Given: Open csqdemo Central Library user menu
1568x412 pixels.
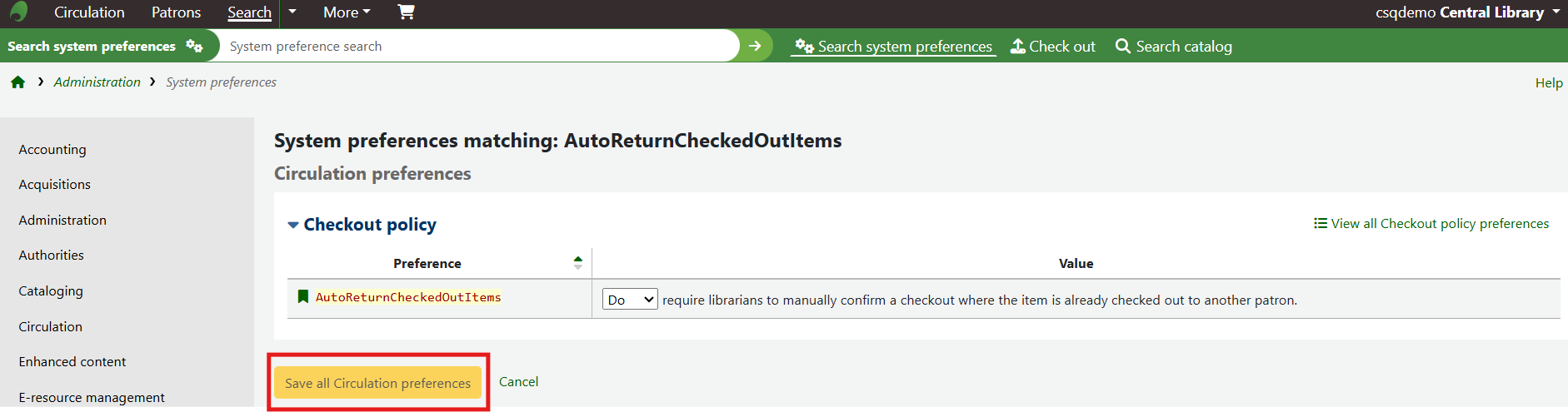Looking at the screenshot, I should point(1467,12).
